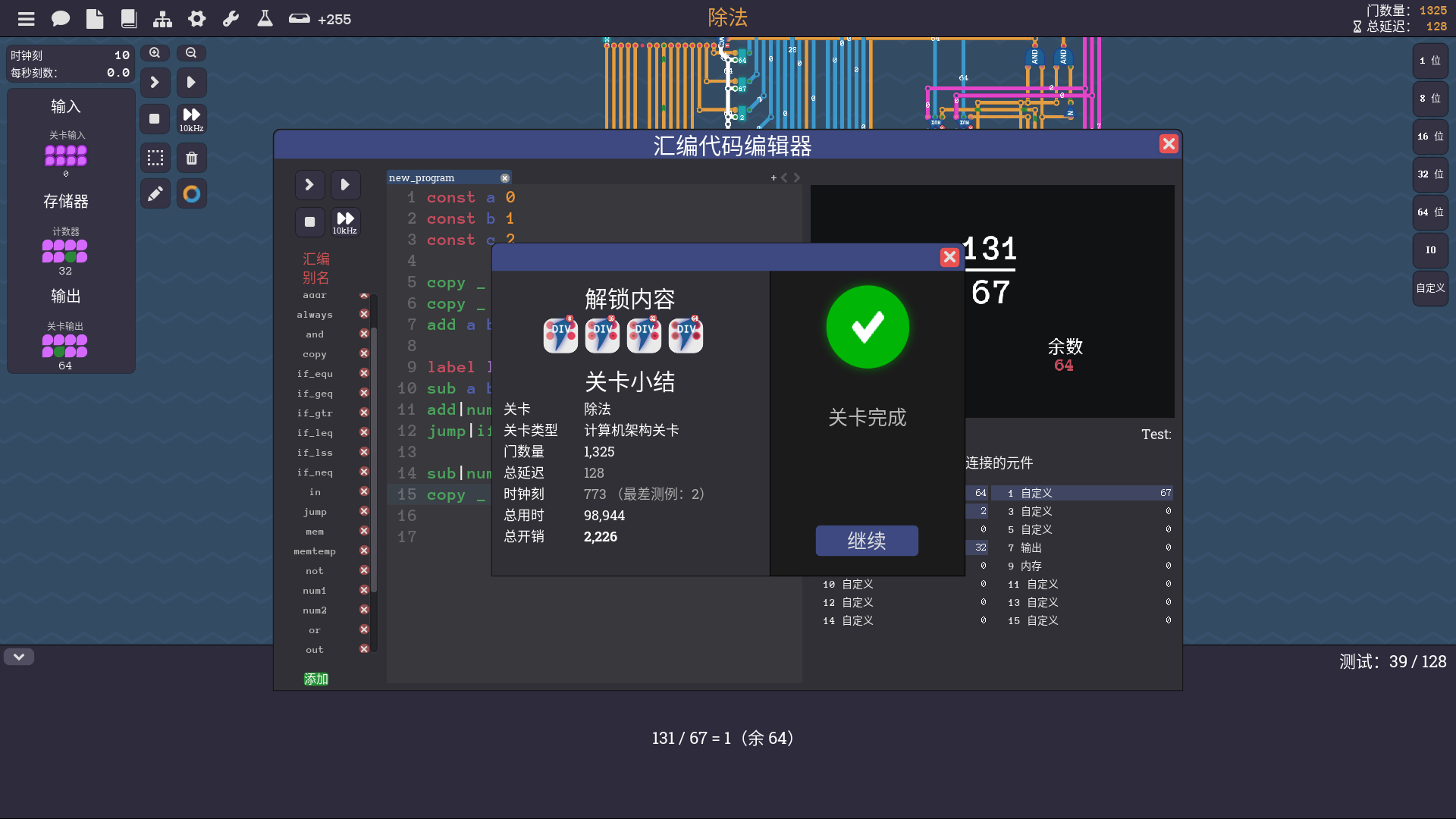This screenshot has height=819, width=1456.
Task: Open the settings gear icon
Action: point(197,19)
